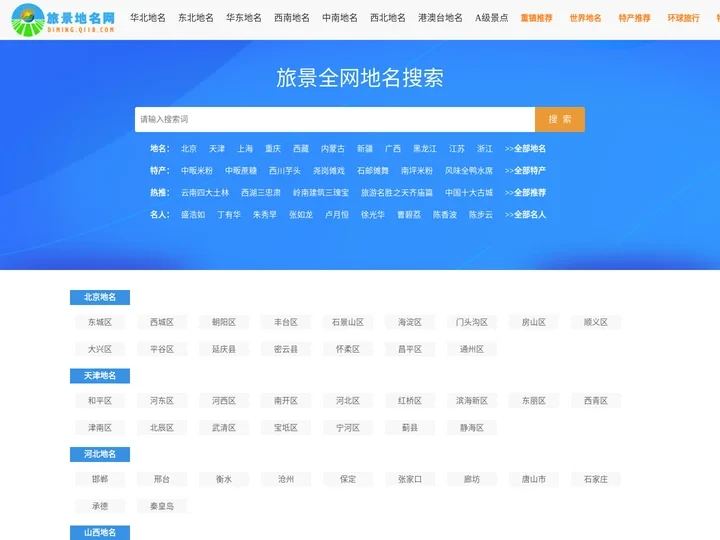Open the 西南地名 menu item

click(292, 18)
